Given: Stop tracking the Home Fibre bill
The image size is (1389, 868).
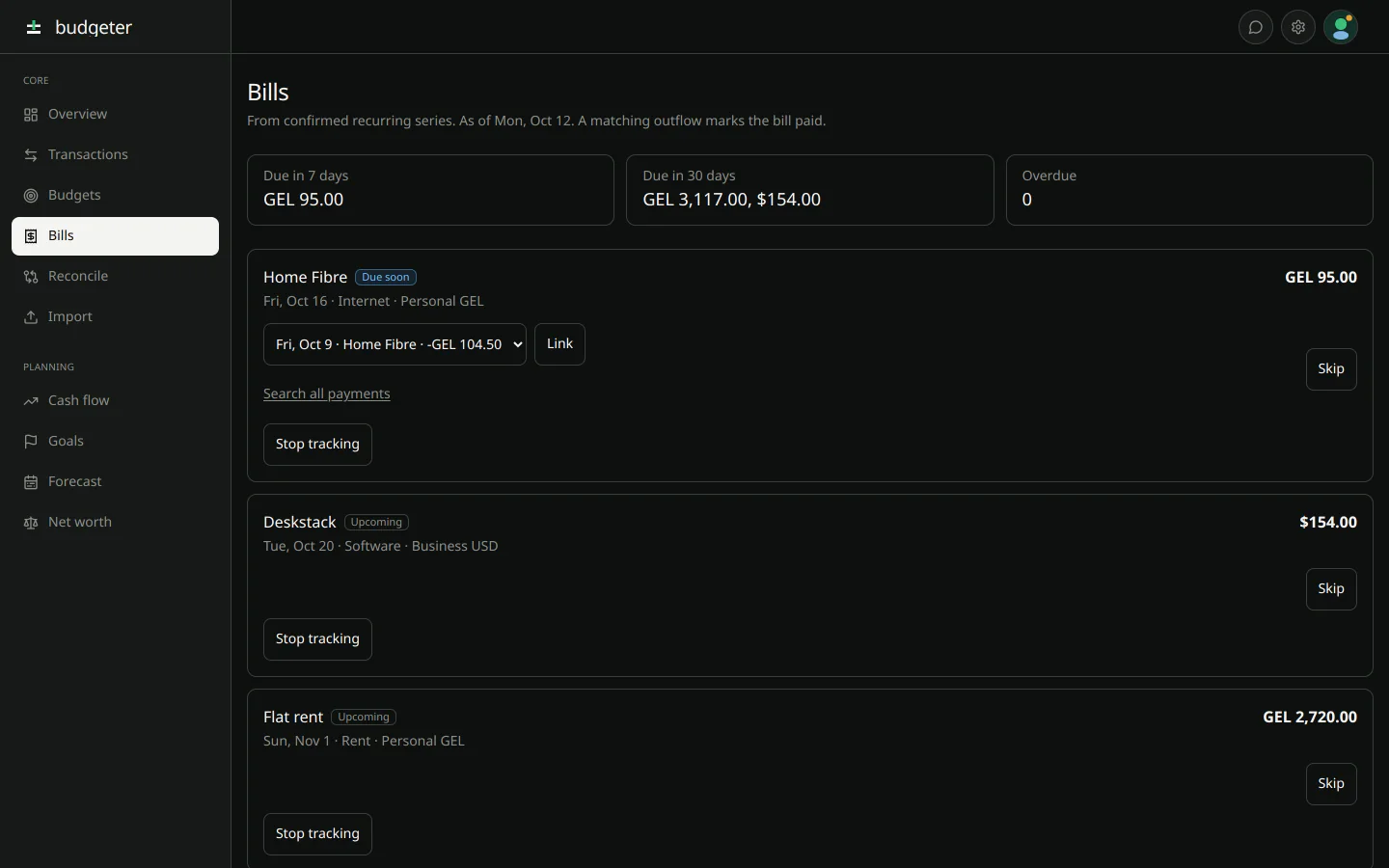Looking at the screenshot, I should pyautogui.click(x=317, y=445).
